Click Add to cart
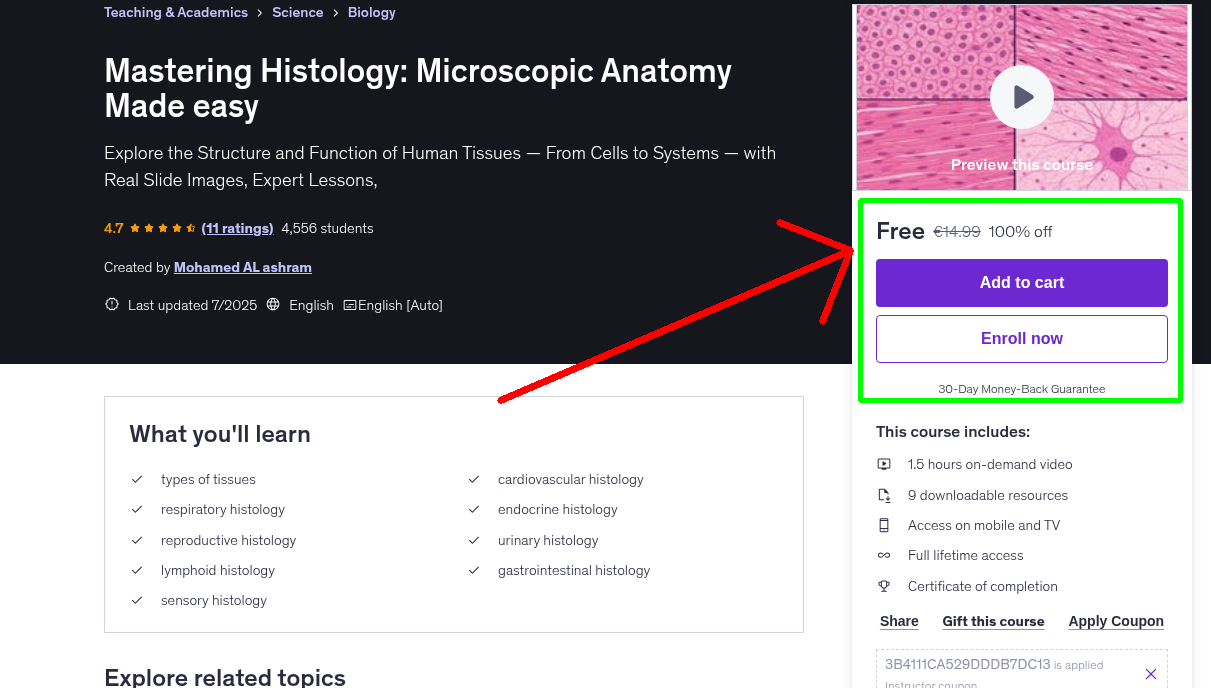Screen dimensions: 1211x688 1021,283
